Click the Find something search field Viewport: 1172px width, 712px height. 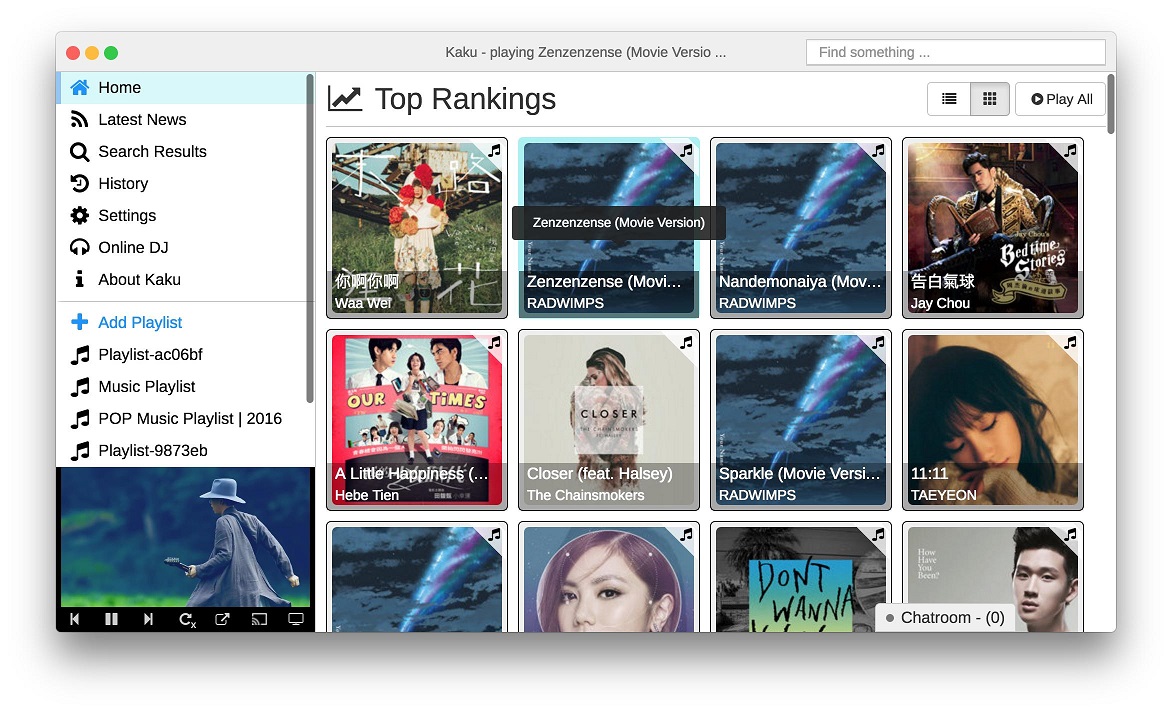[x=955, y=52]
